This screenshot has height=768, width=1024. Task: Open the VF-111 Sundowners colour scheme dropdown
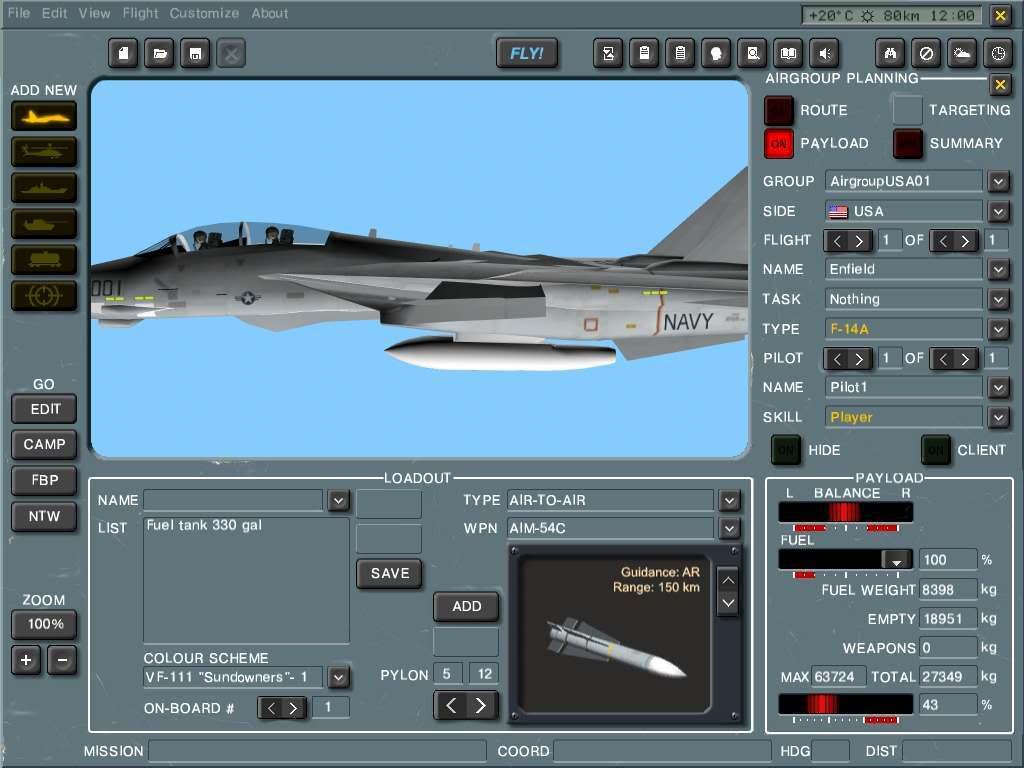(338, 677)
